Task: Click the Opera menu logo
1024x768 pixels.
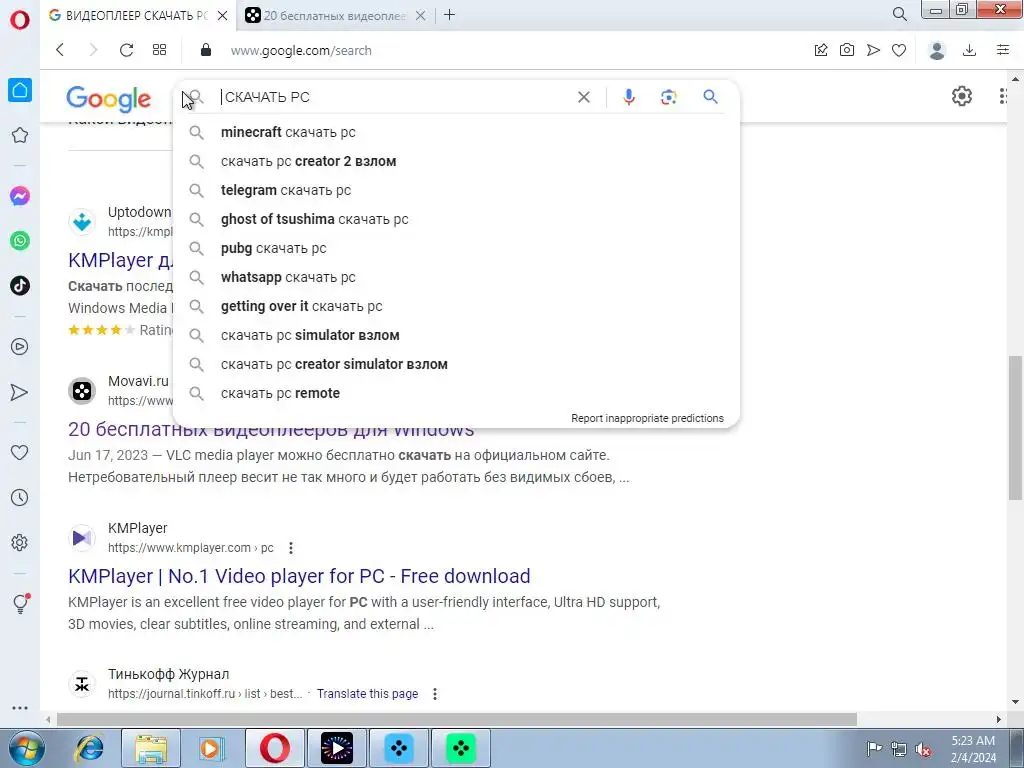Action: (x=20, y=20)
